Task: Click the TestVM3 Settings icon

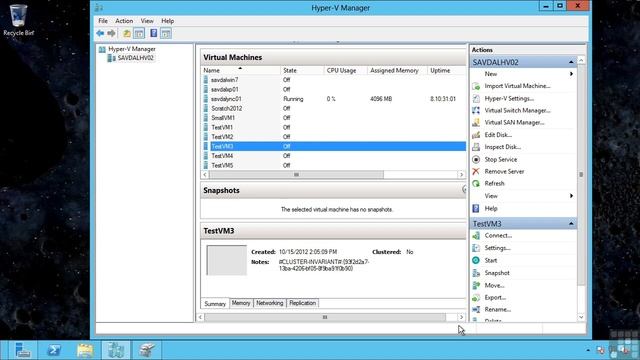Action: click(476, 248)
